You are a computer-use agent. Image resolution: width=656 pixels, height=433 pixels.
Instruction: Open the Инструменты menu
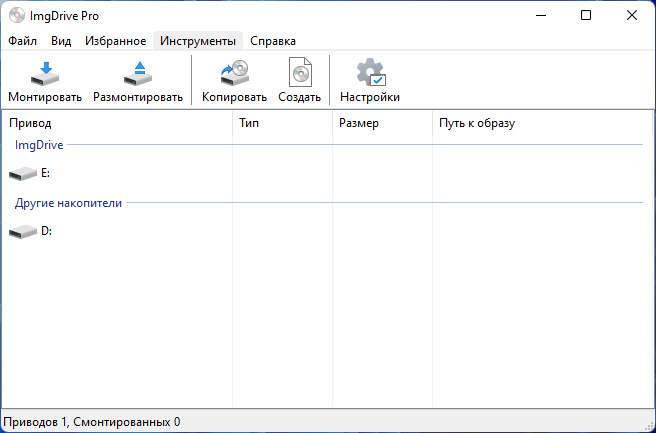click(198, 41)
